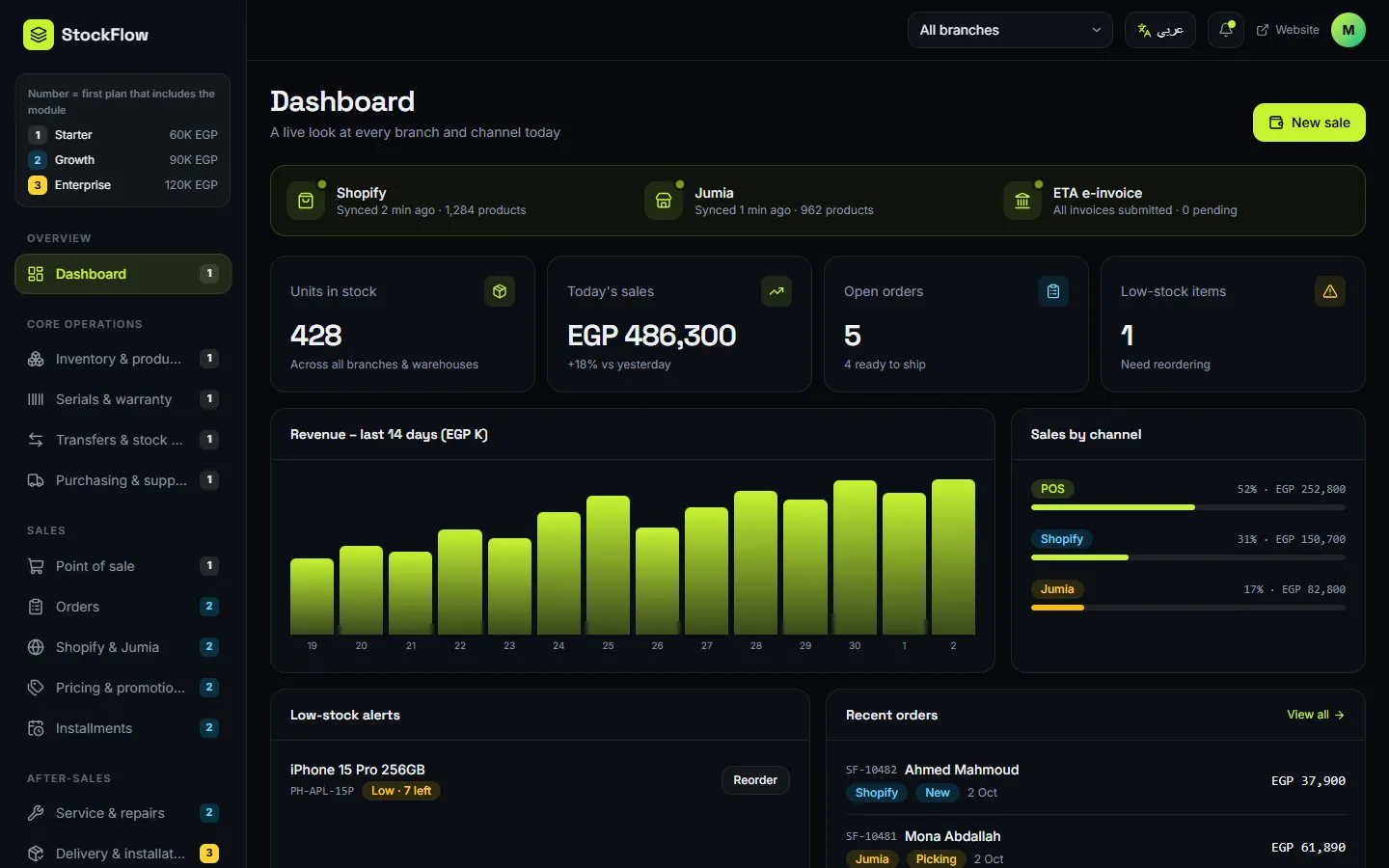Click Today's sales trend icon
Viewport: 1389px width, 868px height.
pyautogui.click(x=776, y=291)
